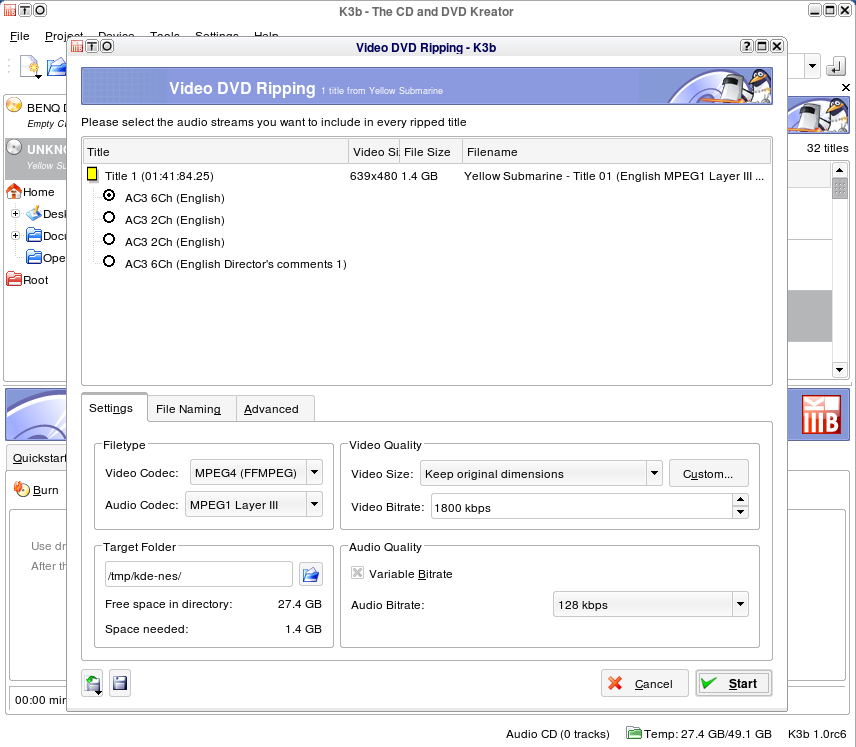Screen dimensions: 856x747
Task: Open the target folder browse icon
Action: pyautogui.click(x=311, y=574)
